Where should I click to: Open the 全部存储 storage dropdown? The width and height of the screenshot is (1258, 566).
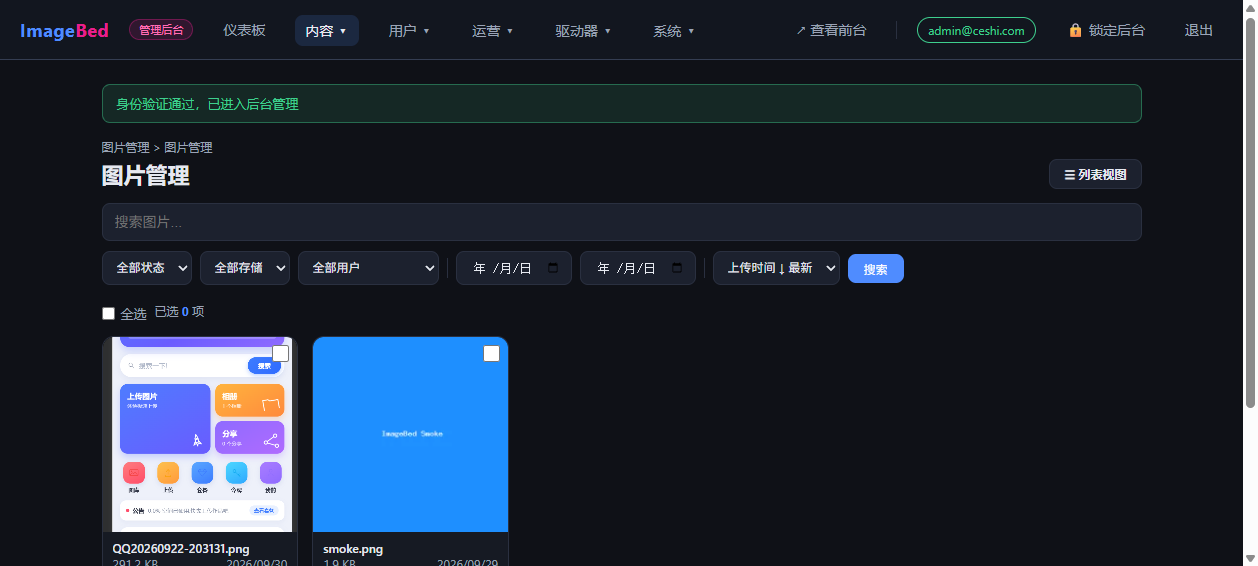pyautogui.click(x=245, y=268)
